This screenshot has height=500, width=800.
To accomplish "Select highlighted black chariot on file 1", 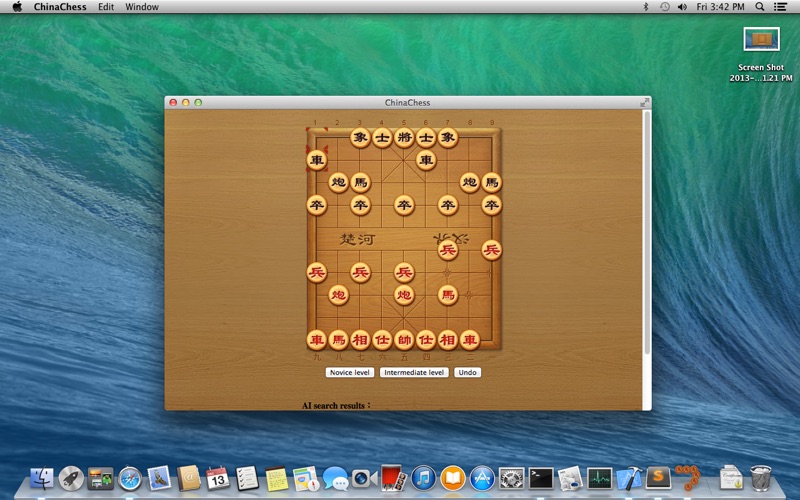I will [x=317, y=160].
